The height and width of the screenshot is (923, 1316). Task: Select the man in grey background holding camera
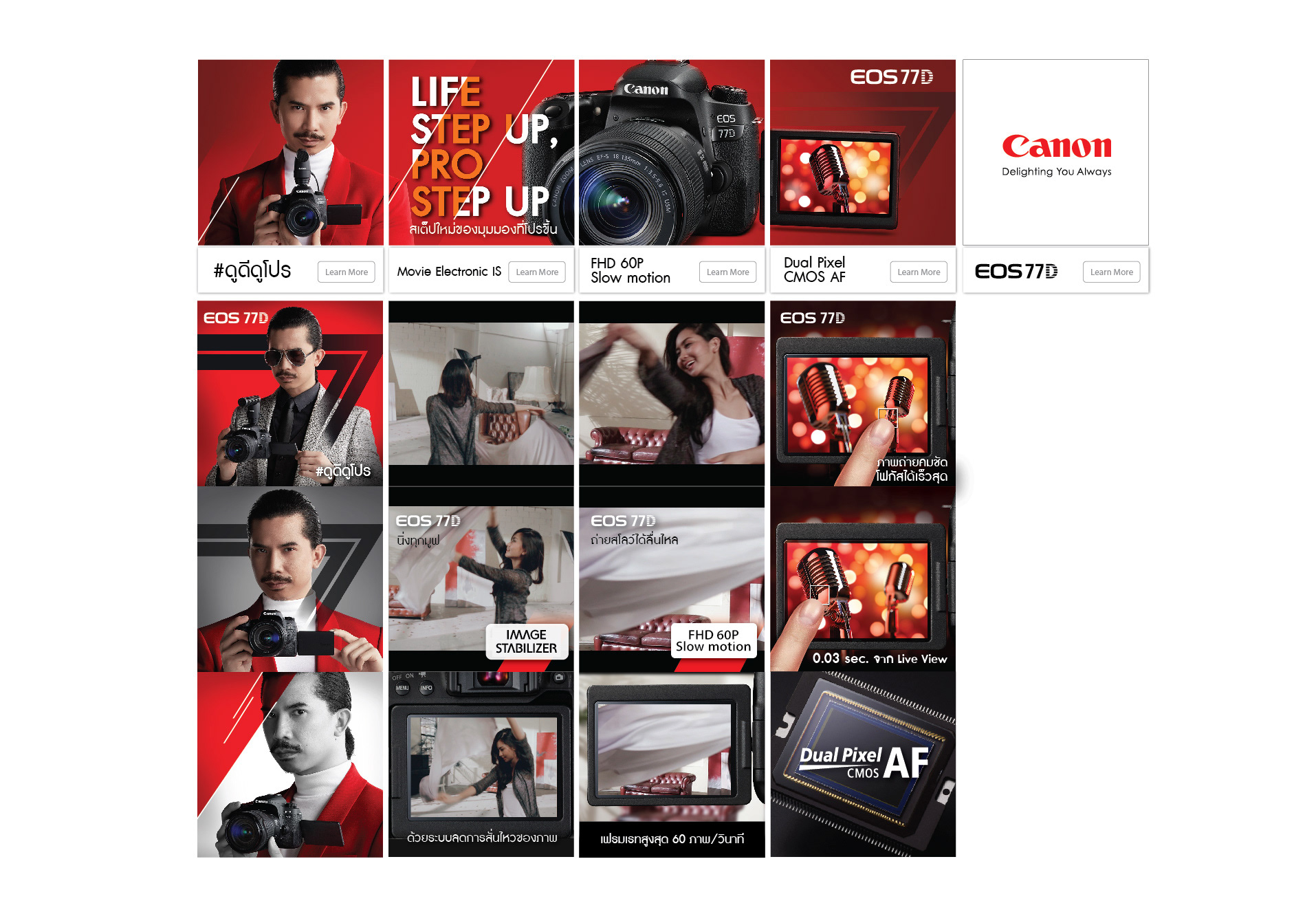(x=290, y=579)
